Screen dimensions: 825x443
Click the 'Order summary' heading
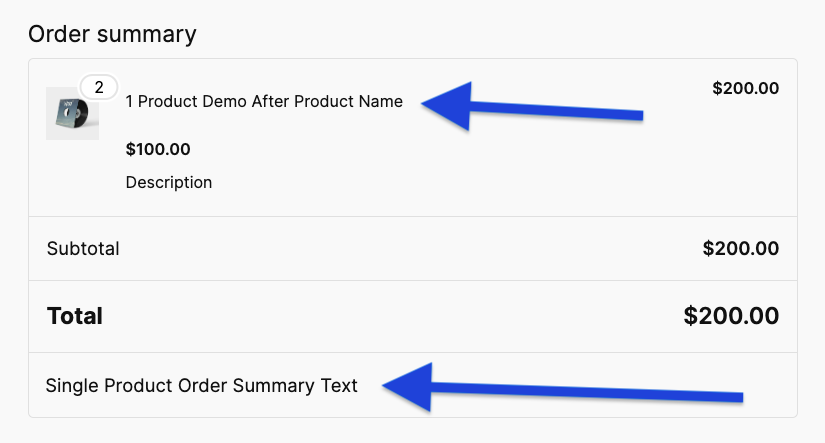pyautogui.click(x=112, y=34)
